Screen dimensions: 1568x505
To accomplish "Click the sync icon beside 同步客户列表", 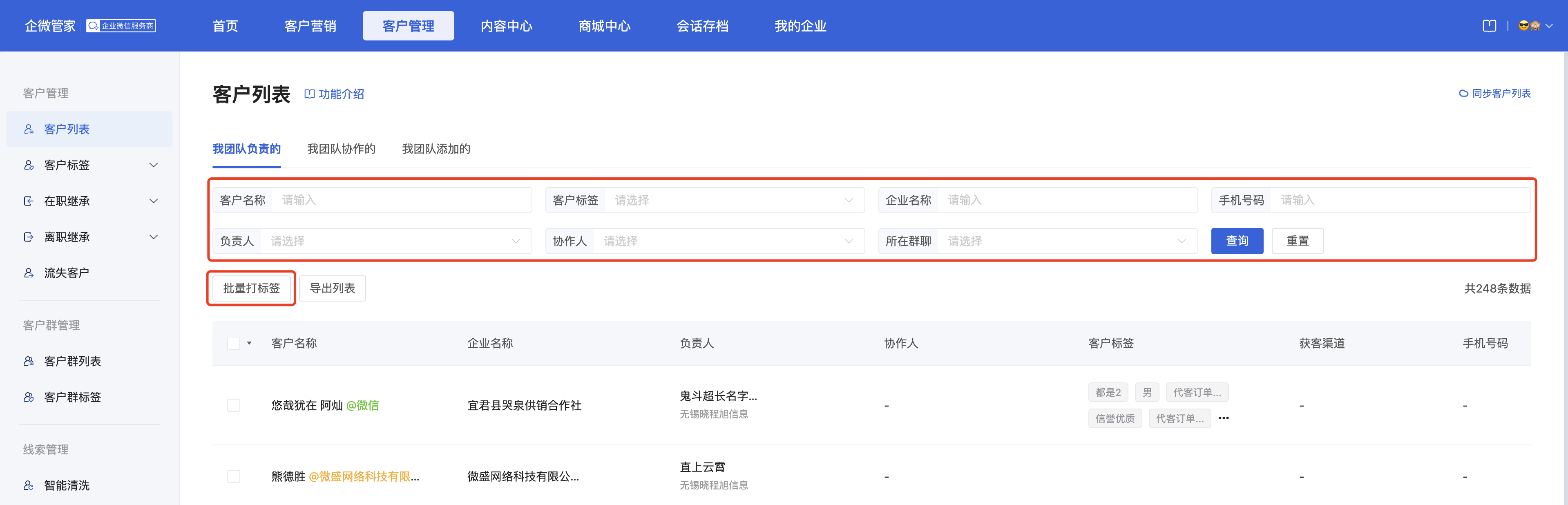I will coord(1463,93).
